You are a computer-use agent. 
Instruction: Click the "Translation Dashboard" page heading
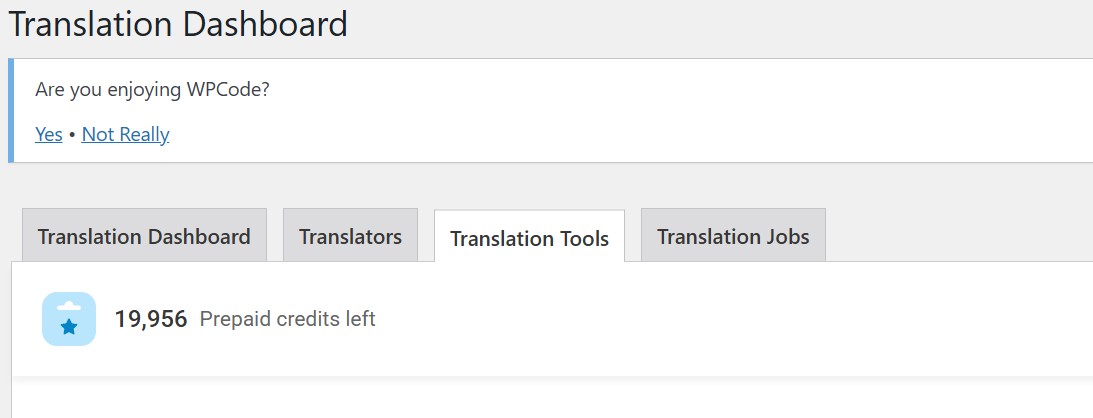pyautogui.click(x=178, y=24)
